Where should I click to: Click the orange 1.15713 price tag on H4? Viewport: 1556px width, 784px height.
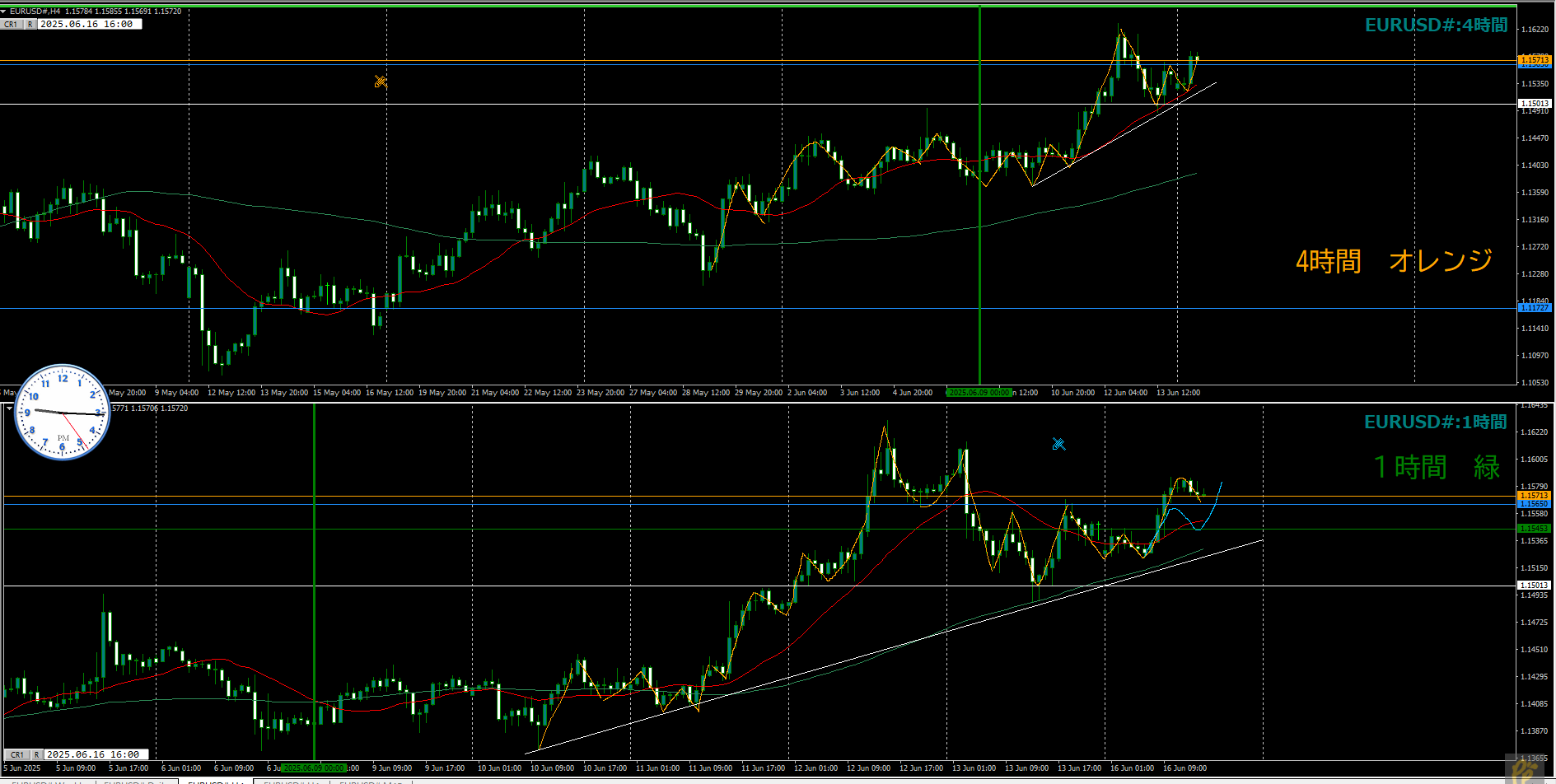point(1535,59)
